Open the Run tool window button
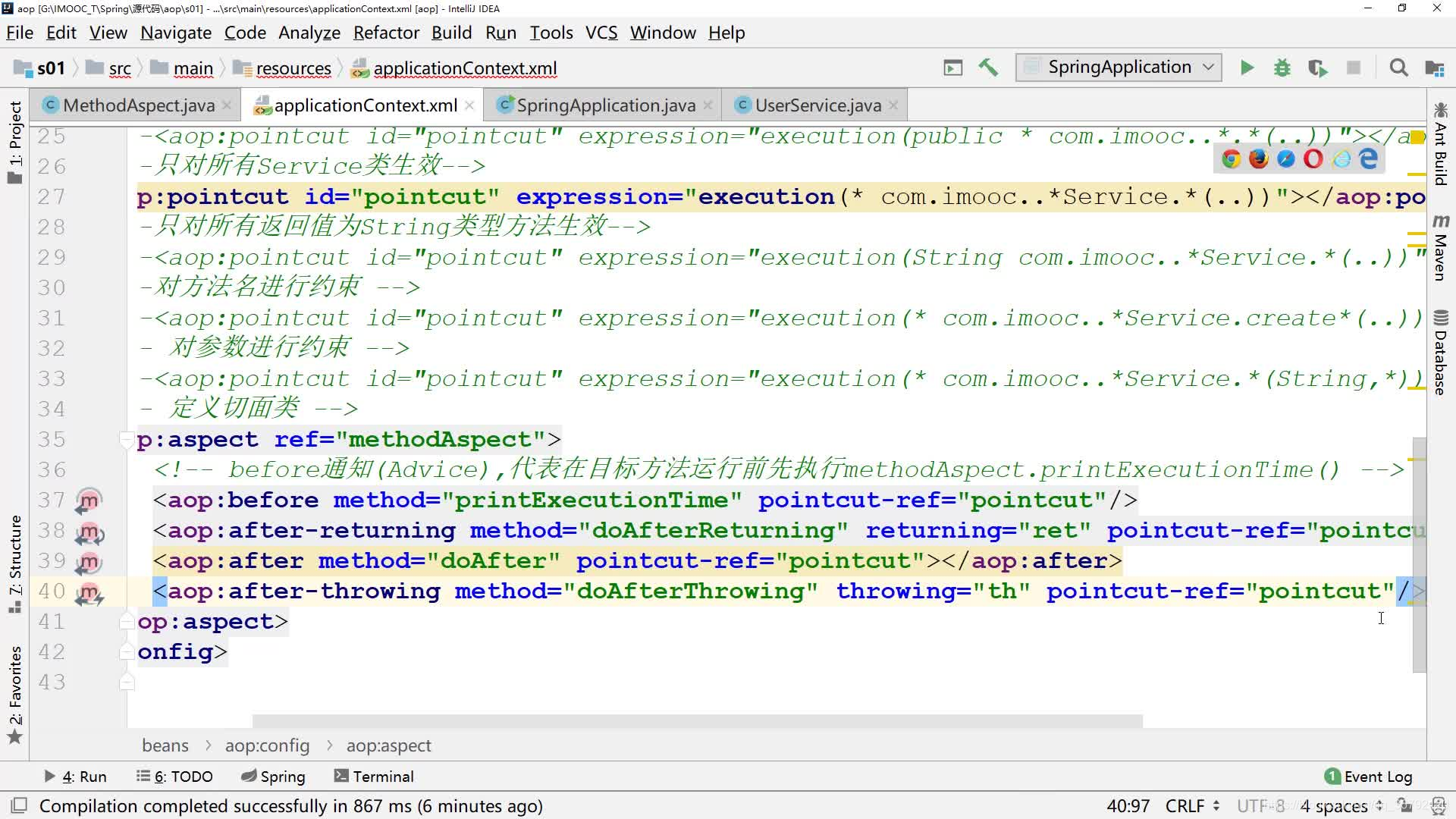Viewport: 1456px width, 819px height. [x=75, y=777]
